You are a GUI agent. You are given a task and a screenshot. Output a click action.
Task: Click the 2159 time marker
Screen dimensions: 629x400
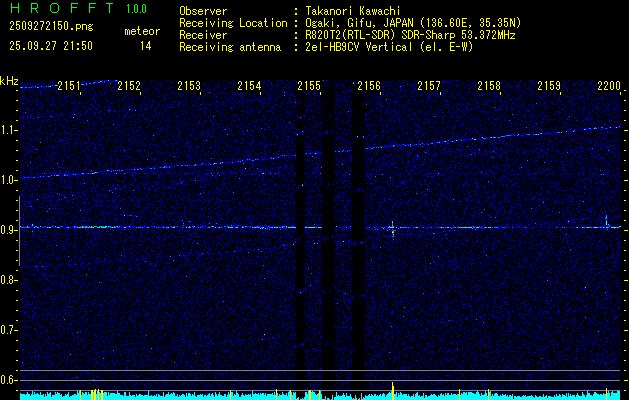549,86
